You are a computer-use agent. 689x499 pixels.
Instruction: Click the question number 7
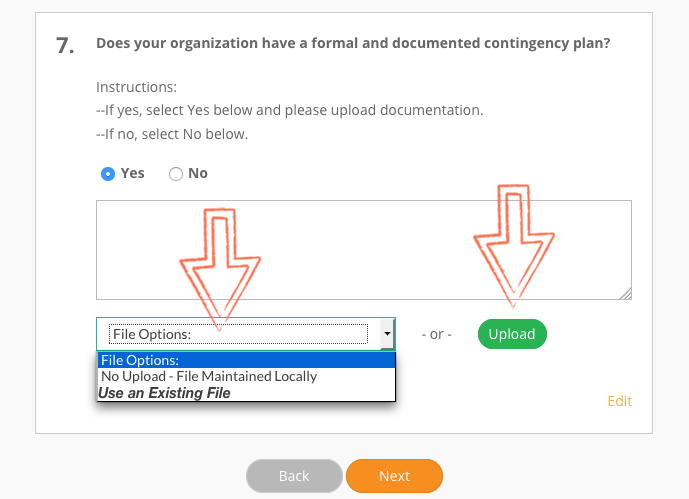point(65,46)
